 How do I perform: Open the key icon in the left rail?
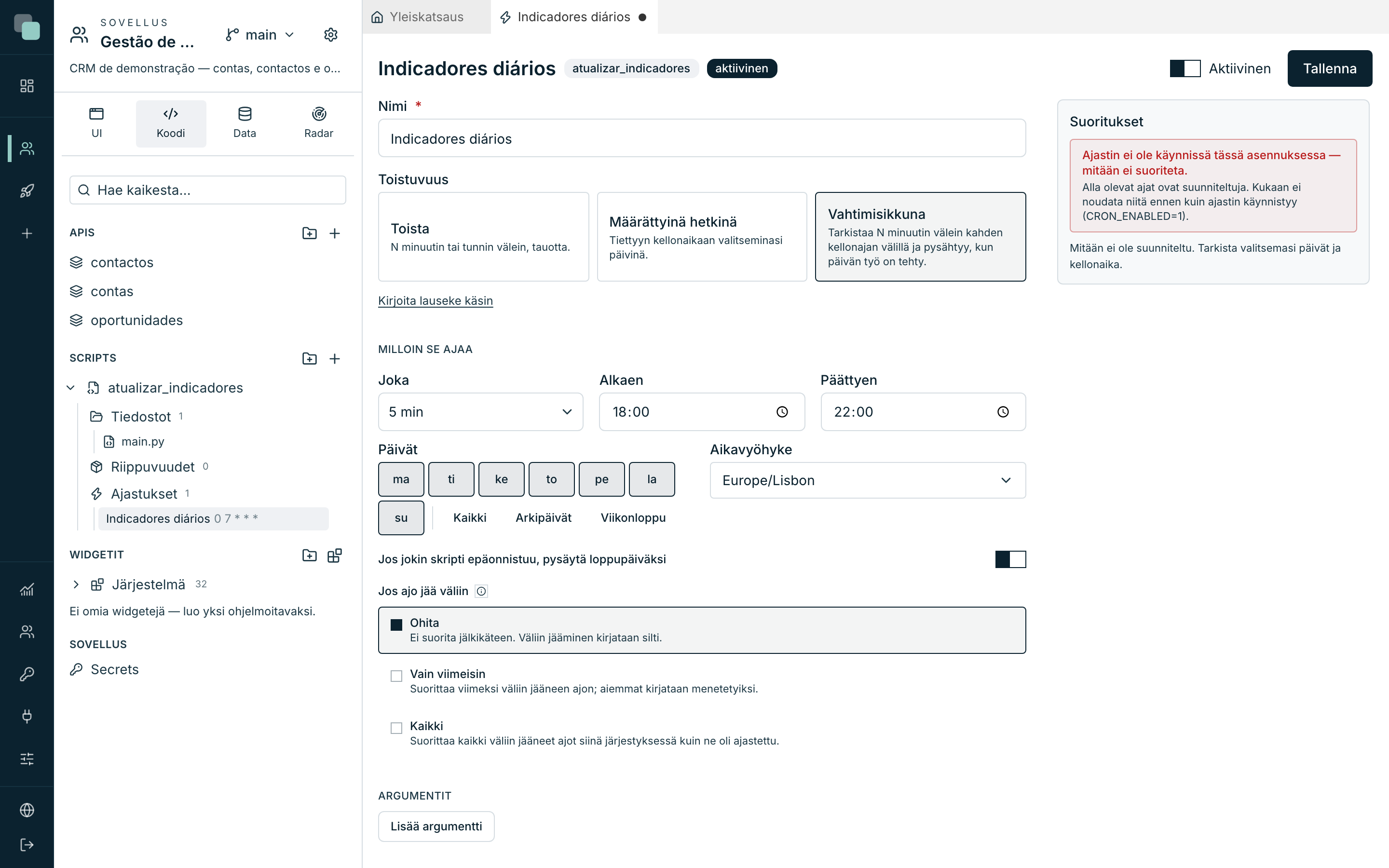coord(27,673)
